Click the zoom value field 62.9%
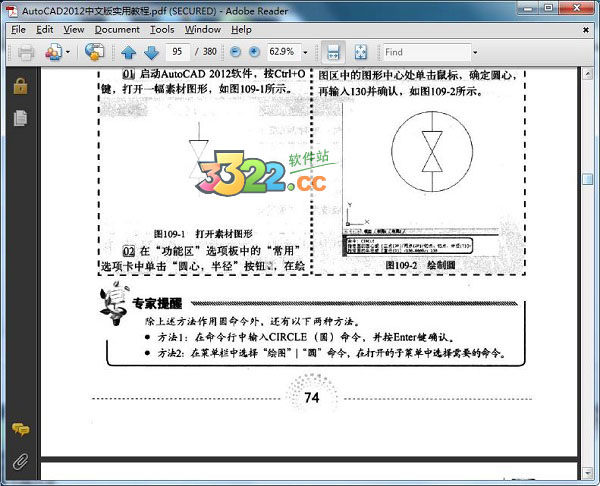The image size is (600, 486). pyautogui.click(x=284, y=52)
